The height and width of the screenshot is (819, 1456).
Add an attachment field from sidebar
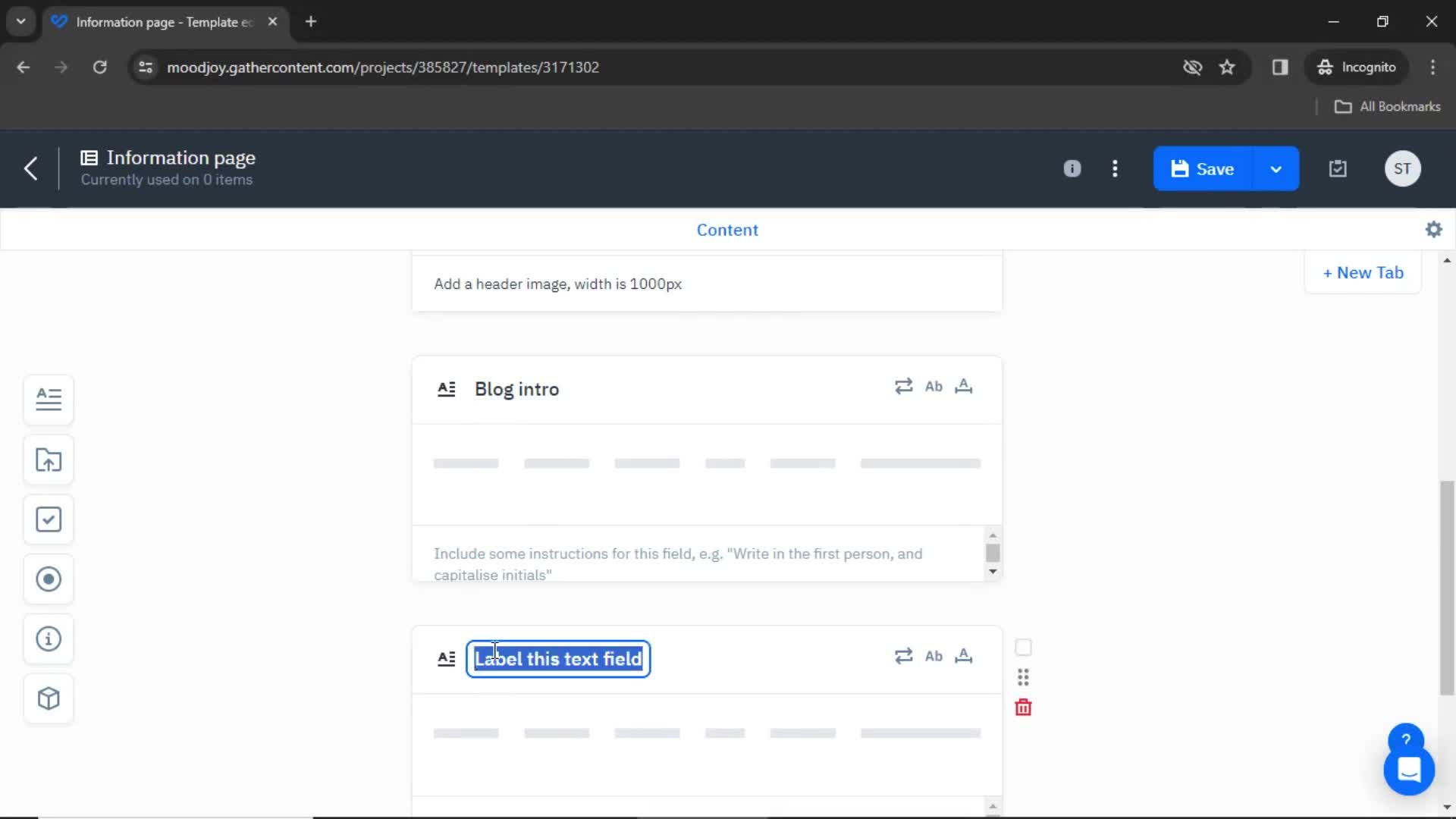(x=49, y=460)
